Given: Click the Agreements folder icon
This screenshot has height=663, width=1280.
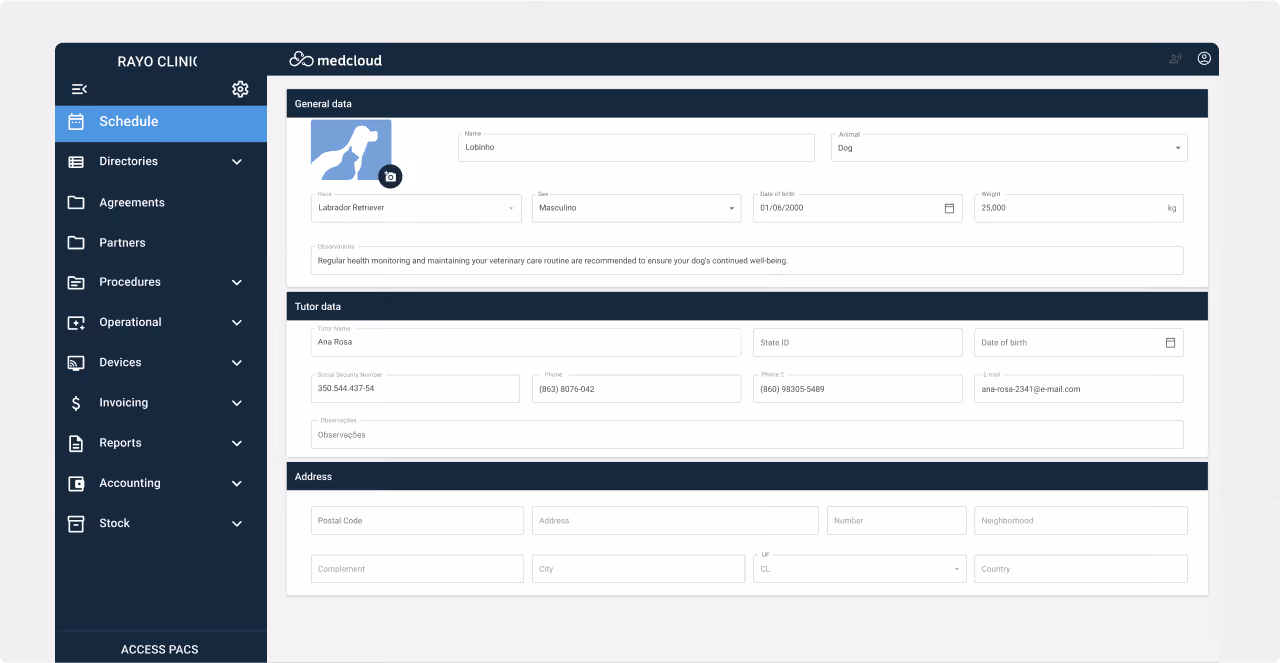Looking at the screenshot, I should click(x=75, y=202).
